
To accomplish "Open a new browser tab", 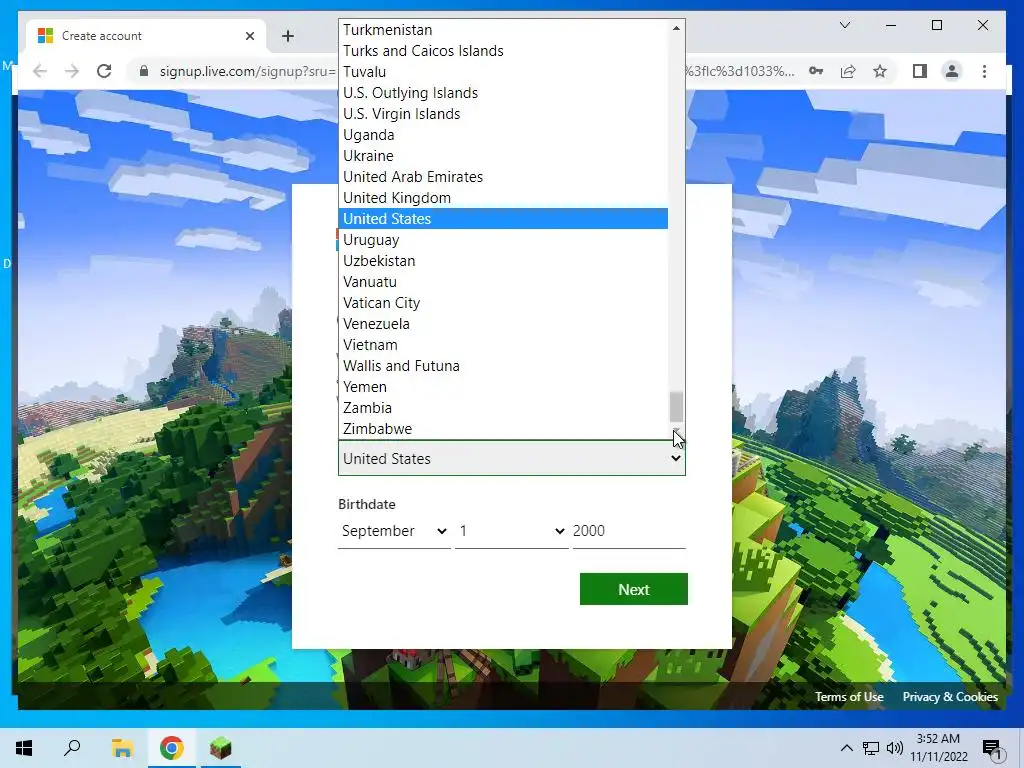I will tap(287, 36).
